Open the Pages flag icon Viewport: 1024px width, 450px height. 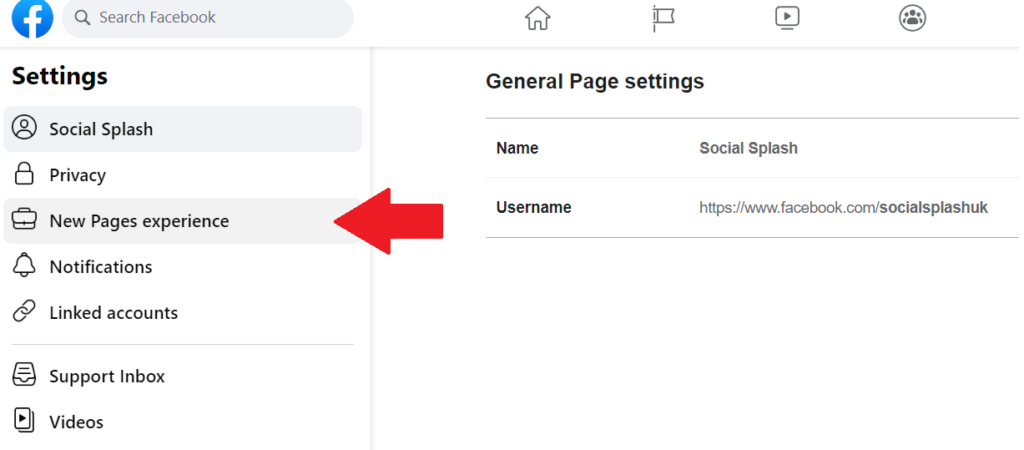664,18
